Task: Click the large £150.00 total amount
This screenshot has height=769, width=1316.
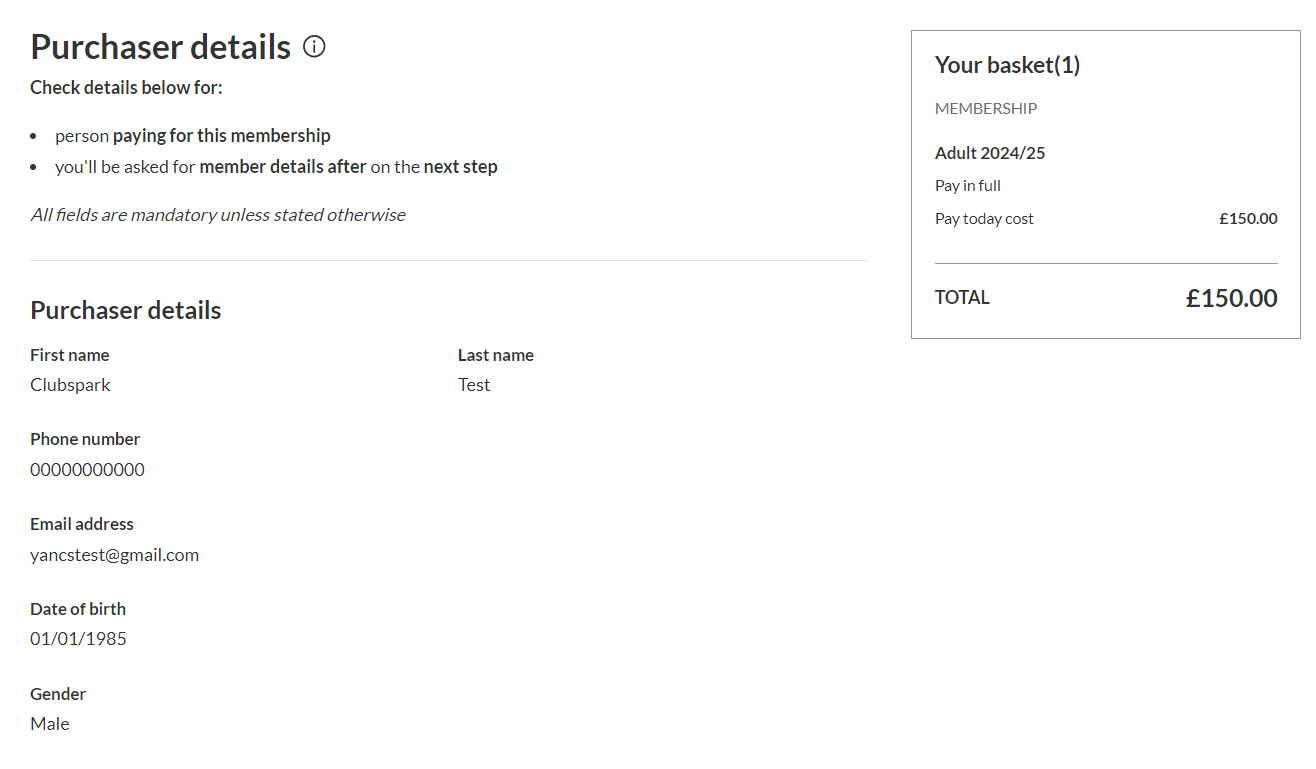Action: (x=1231, y=298)
